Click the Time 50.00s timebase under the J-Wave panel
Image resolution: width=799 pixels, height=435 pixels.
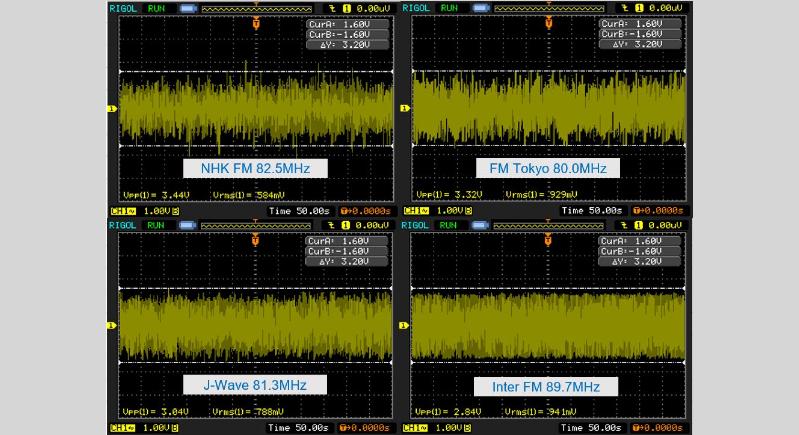point(298,428)
